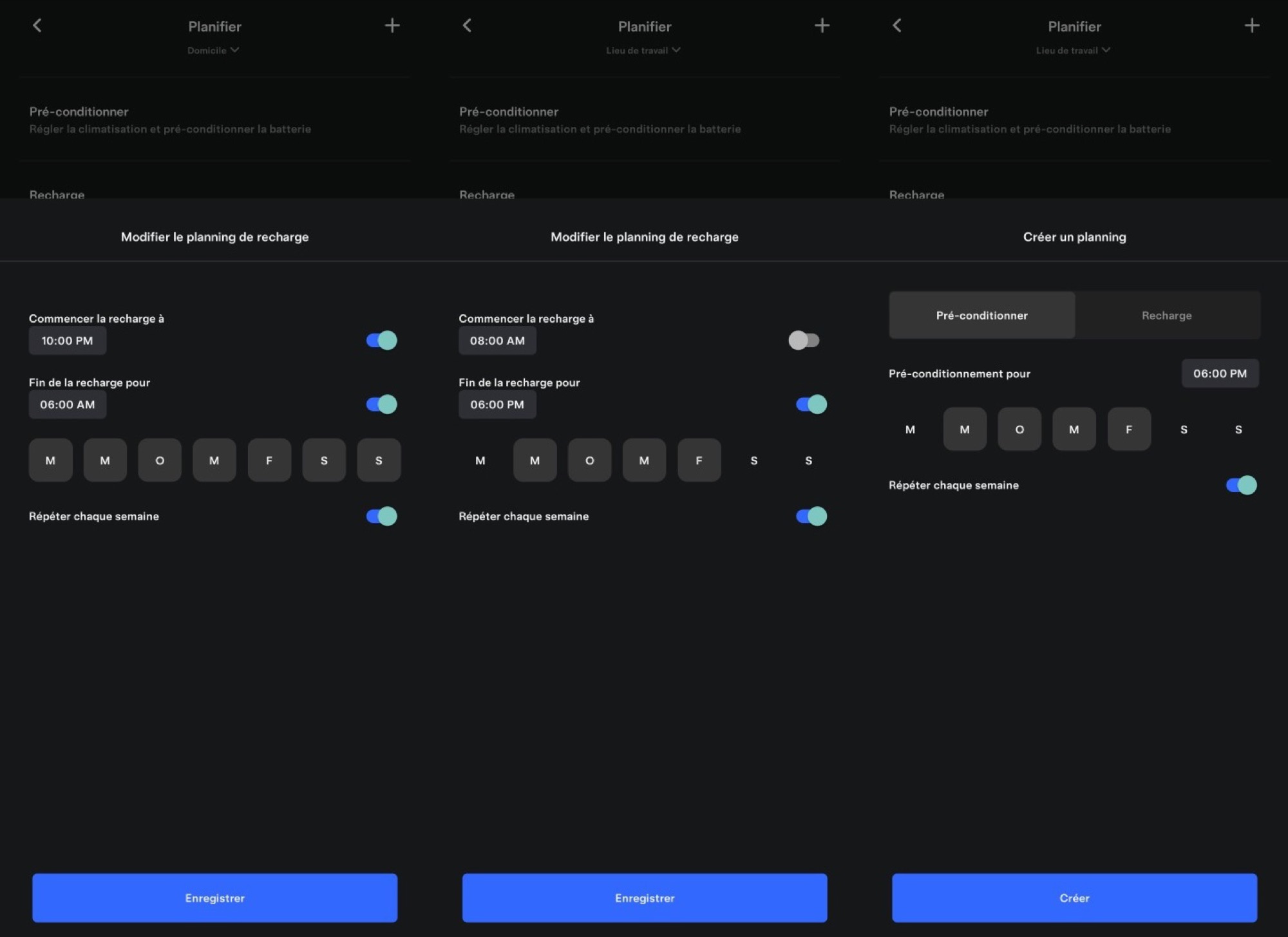Change the 06:00 PM recharge end time

click(x=497, y=404)
